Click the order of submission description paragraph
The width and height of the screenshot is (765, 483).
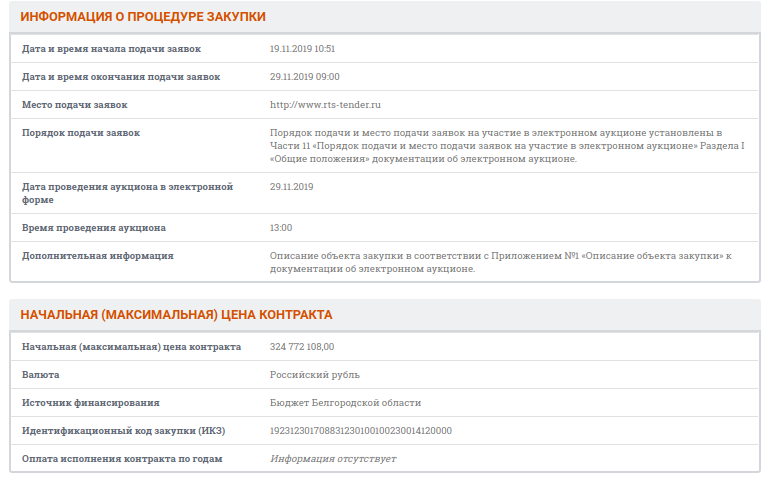508,146
